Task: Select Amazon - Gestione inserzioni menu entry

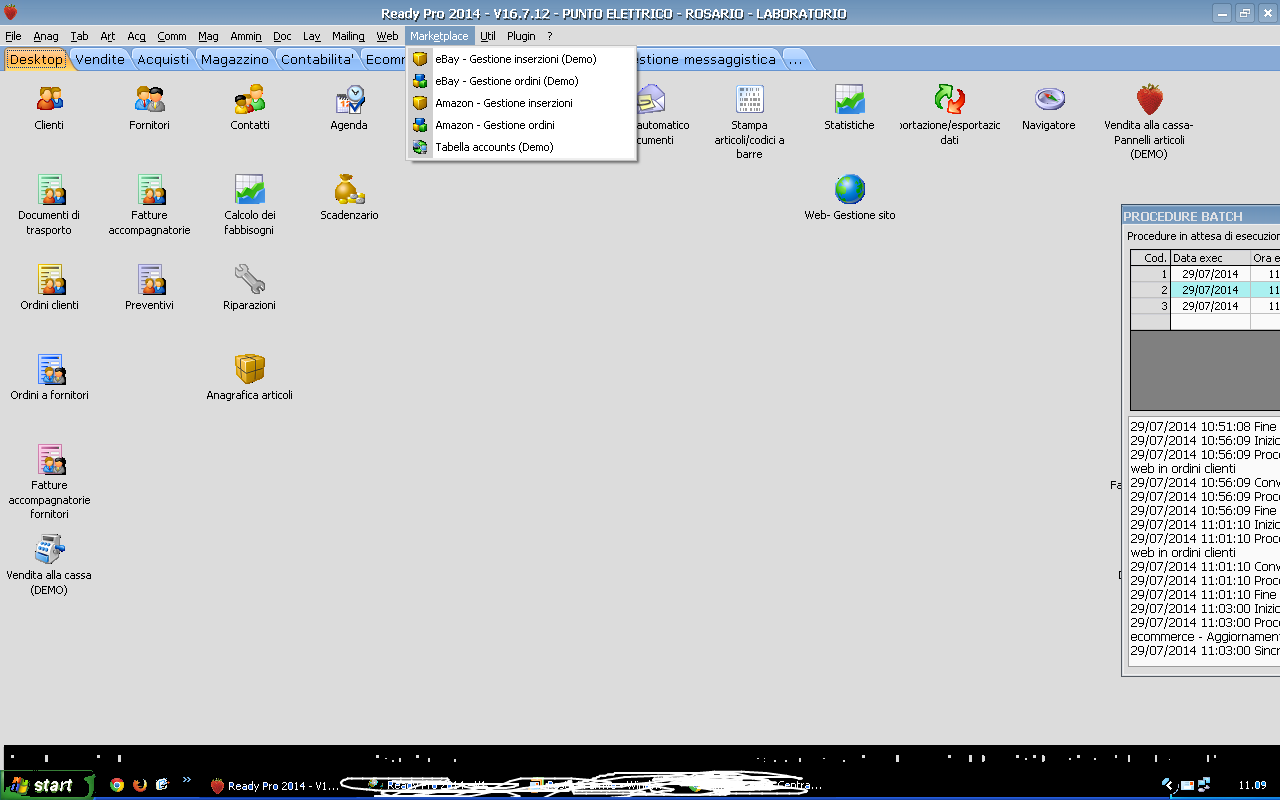Action: click(x=504, y=103)
